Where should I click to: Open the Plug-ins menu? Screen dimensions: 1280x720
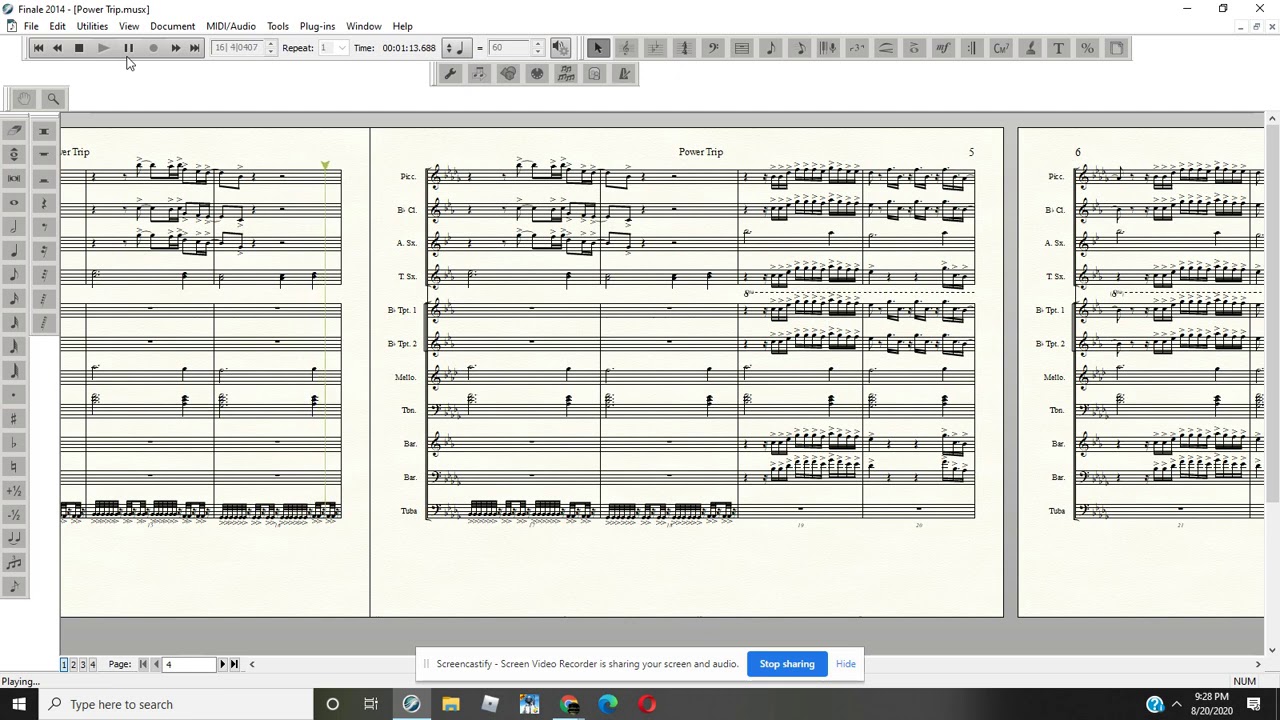click(317, 26)
